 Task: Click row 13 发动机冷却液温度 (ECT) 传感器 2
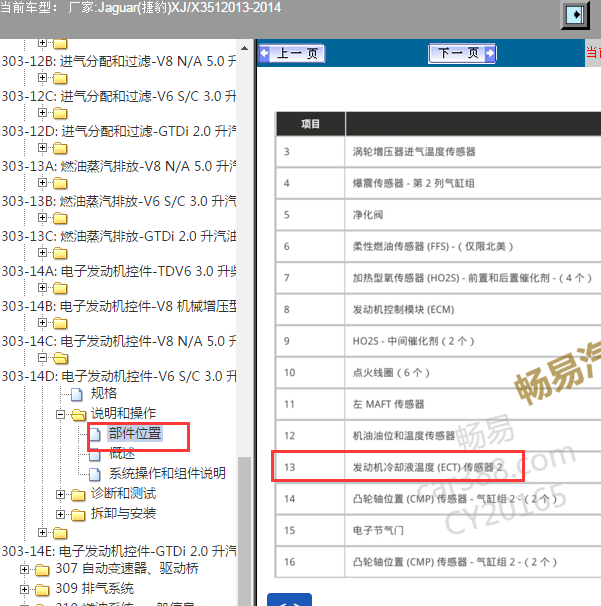click(438, 467)
